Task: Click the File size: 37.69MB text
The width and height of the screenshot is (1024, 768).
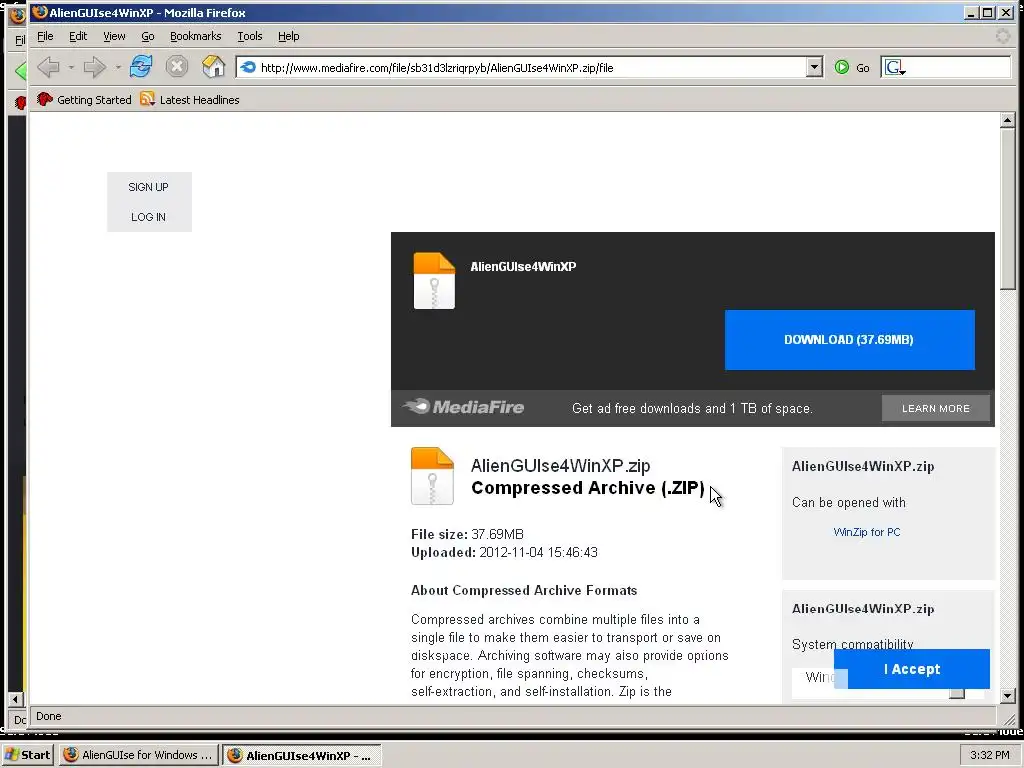Action: point(468,534)
